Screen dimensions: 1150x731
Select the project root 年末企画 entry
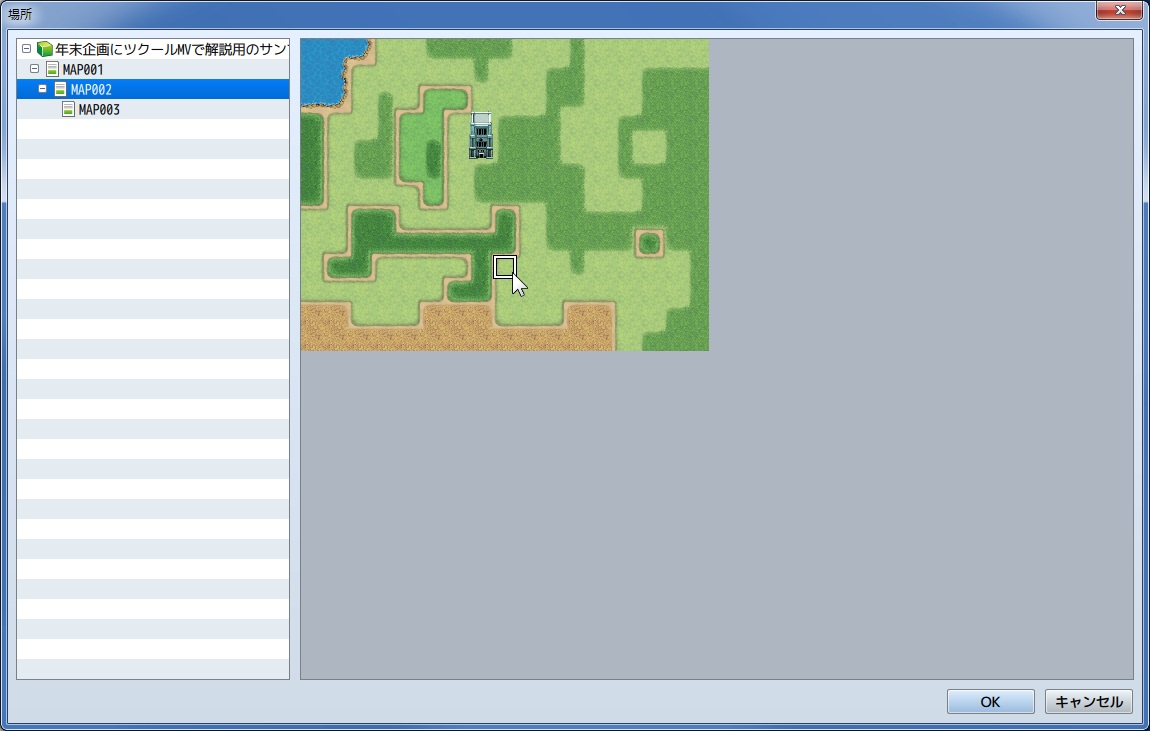[x=172, y=49]
